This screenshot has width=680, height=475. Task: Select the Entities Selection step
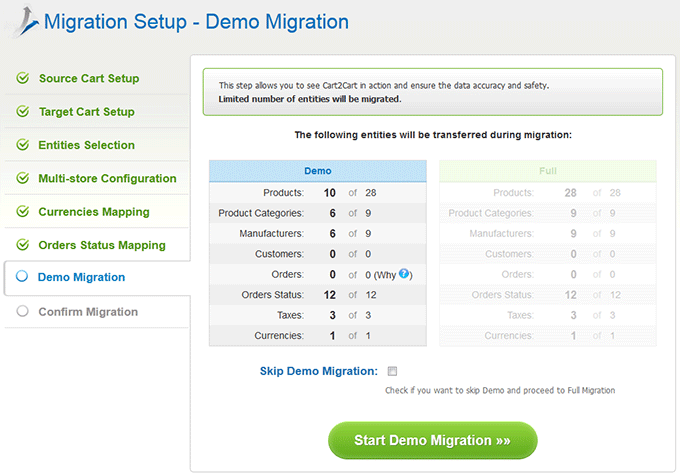86,145
